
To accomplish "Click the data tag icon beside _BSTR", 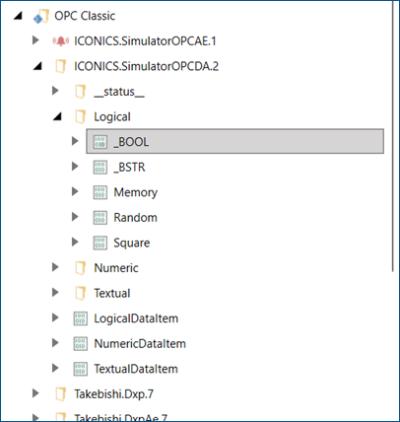I will point(100,167).
